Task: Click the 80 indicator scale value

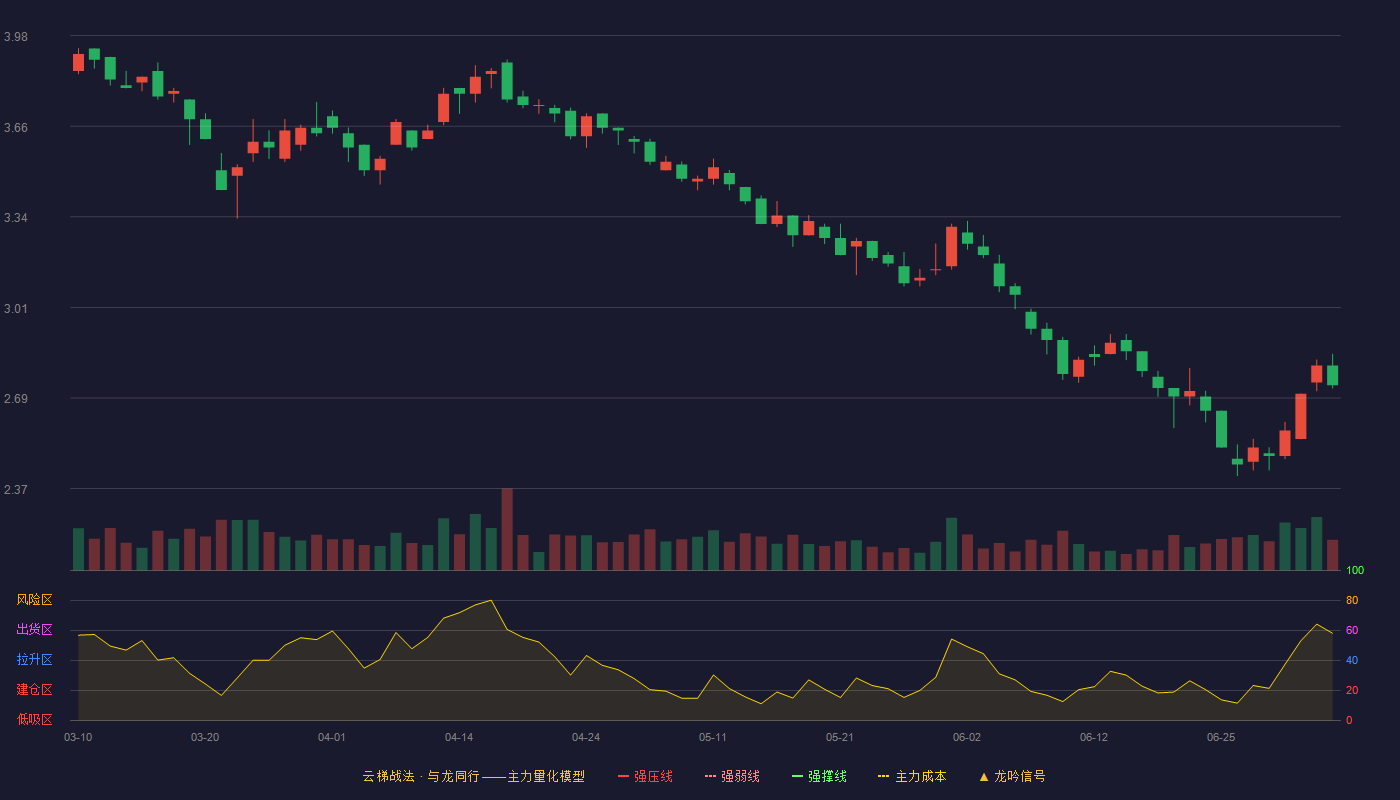Action: [1352, 600]
